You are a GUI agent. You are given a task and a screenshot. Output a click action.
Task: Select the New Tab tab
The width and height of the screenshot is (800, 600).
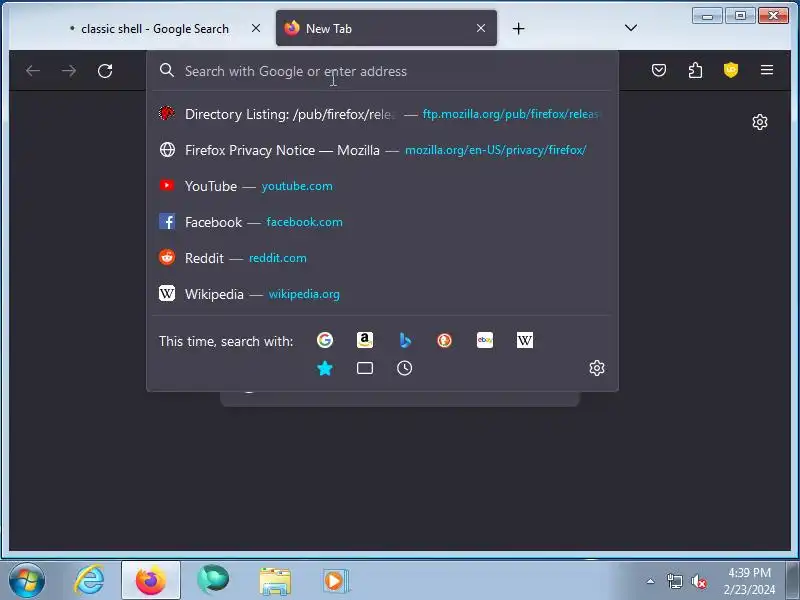[386, 28]
